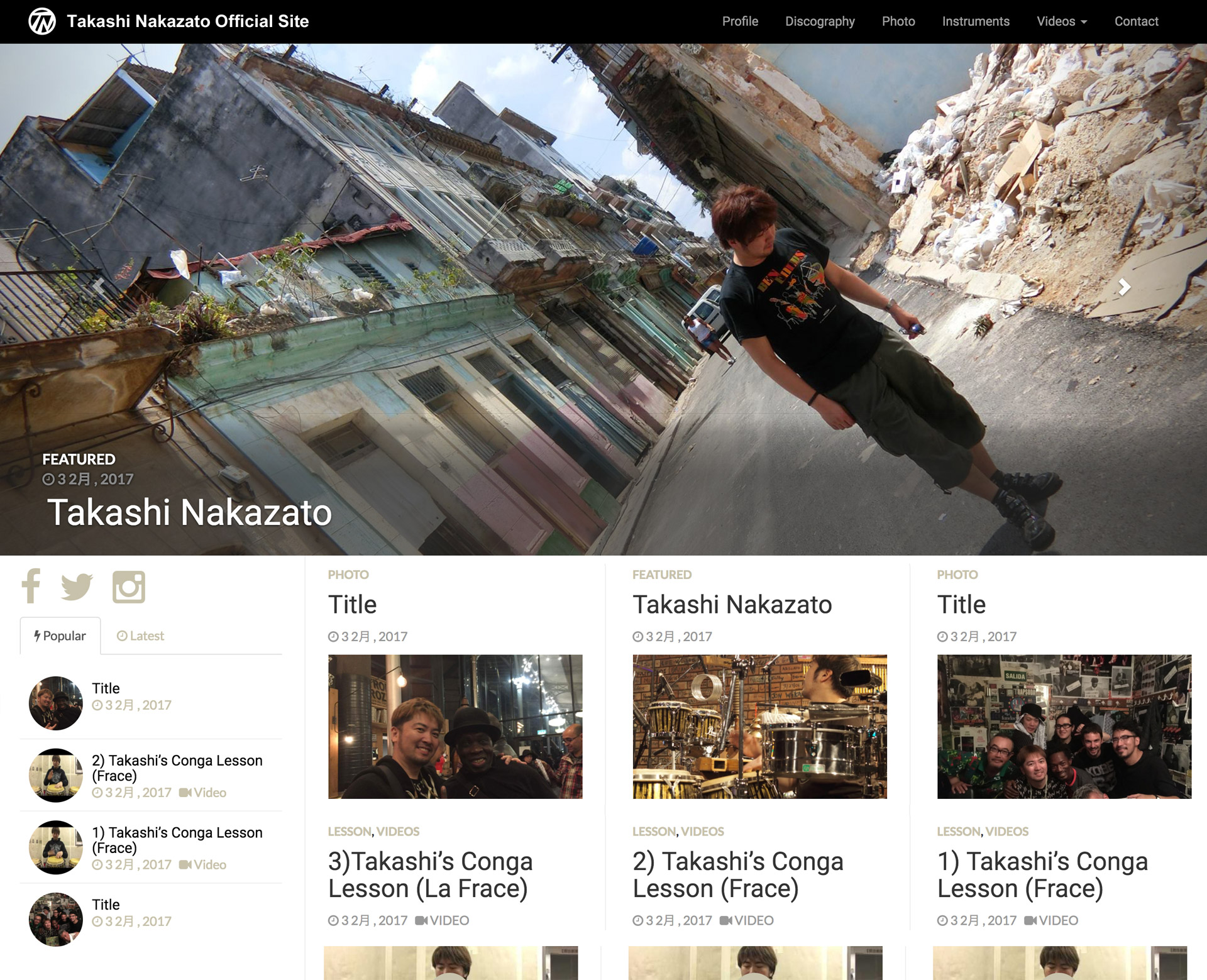
Task: Open grid 1) Takashi's Conga Lesson (Frace)
Action: (1042, 874)
